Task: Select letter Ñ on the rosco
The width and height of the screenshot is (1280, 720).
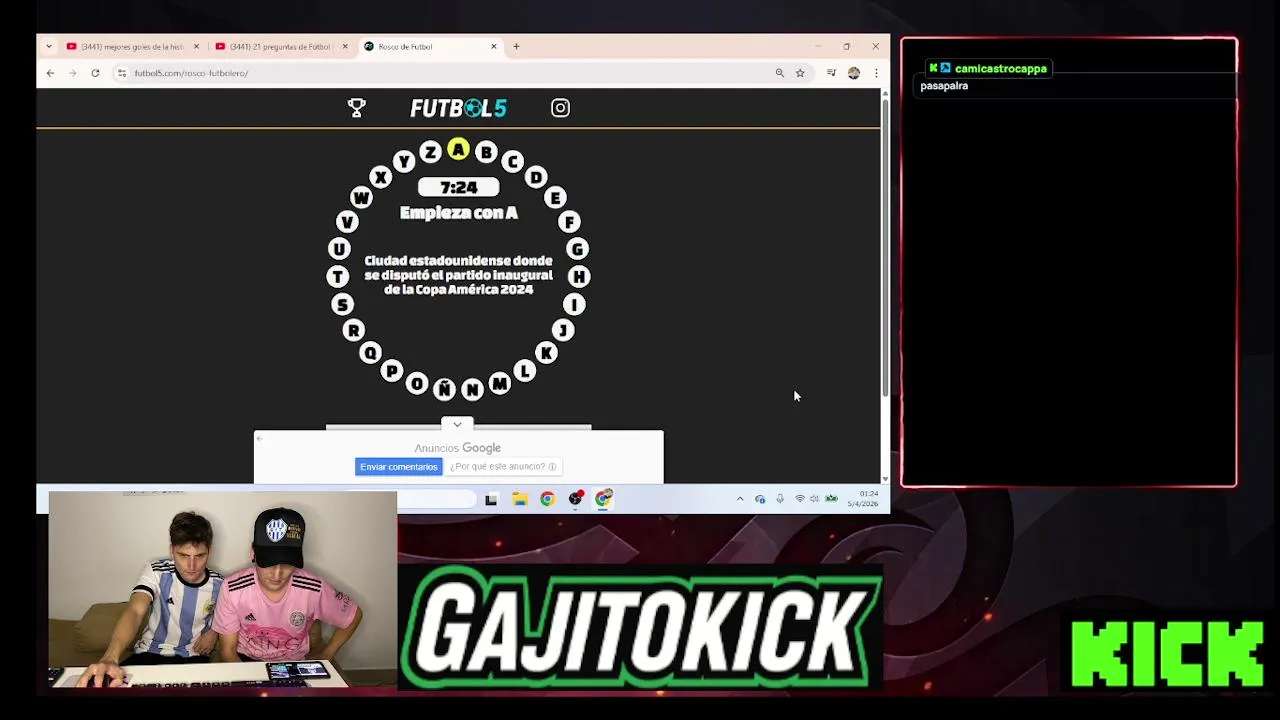Action: [x=444, y=390]
